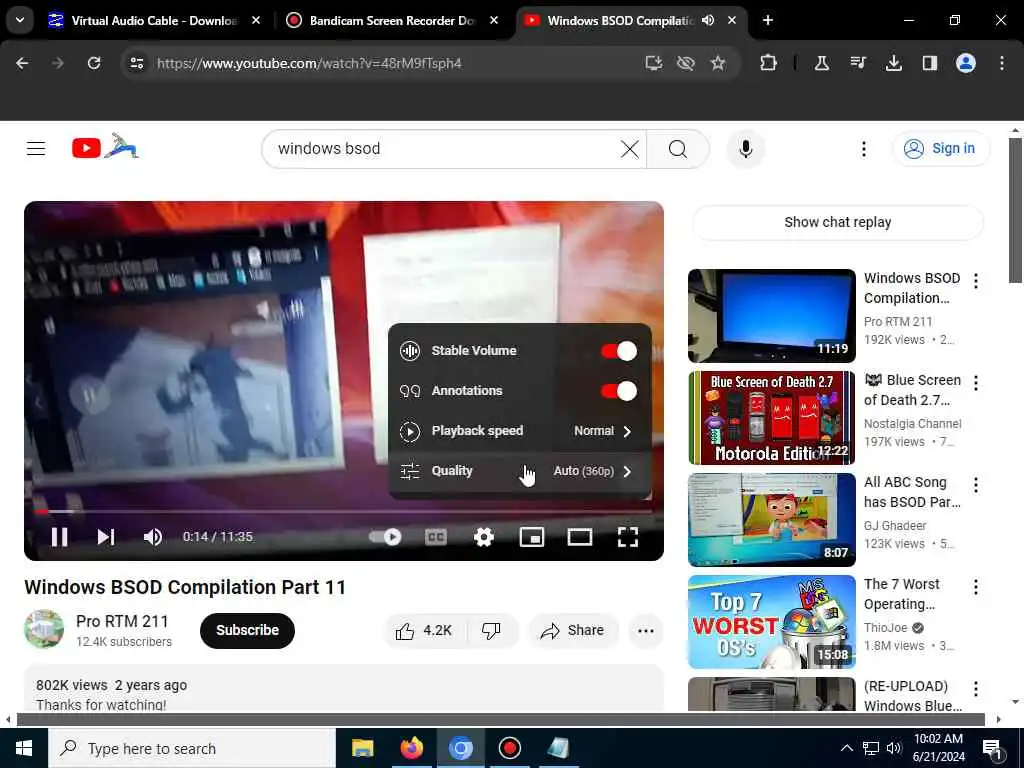Clear the search query with X
Viewport: 1024px width, 768px height.
630,149
